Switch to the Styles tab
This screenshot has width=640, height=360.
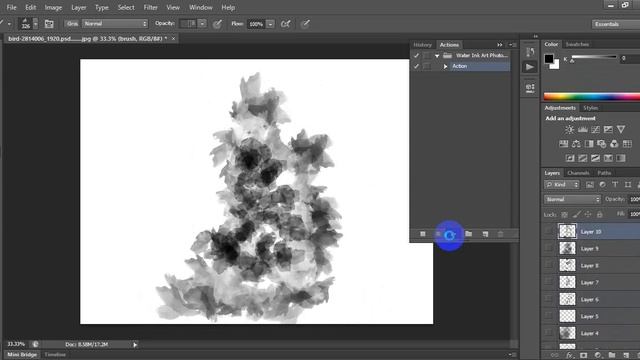[591, 108]
